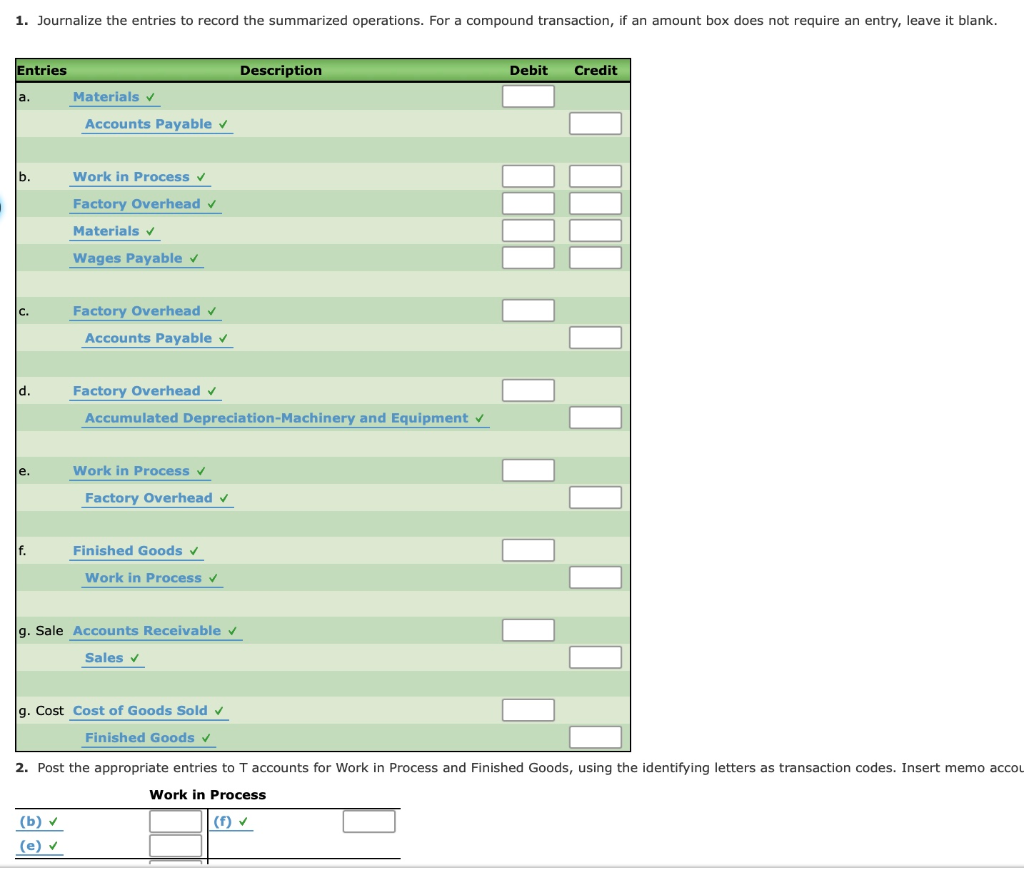Open Wages Payable dropdown in entry b
This screenshot has width=1024, height=875.
tap(136, 259)
